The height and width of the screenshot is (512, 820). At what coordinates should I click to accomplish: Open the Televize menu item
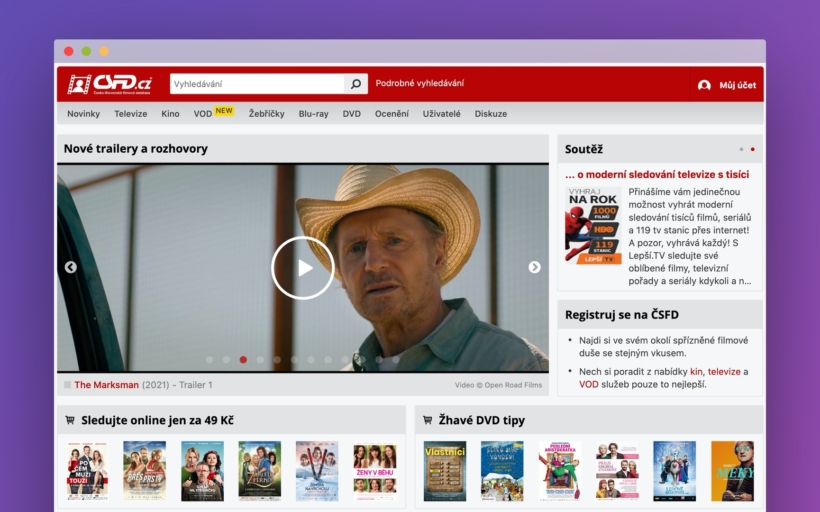131,113
